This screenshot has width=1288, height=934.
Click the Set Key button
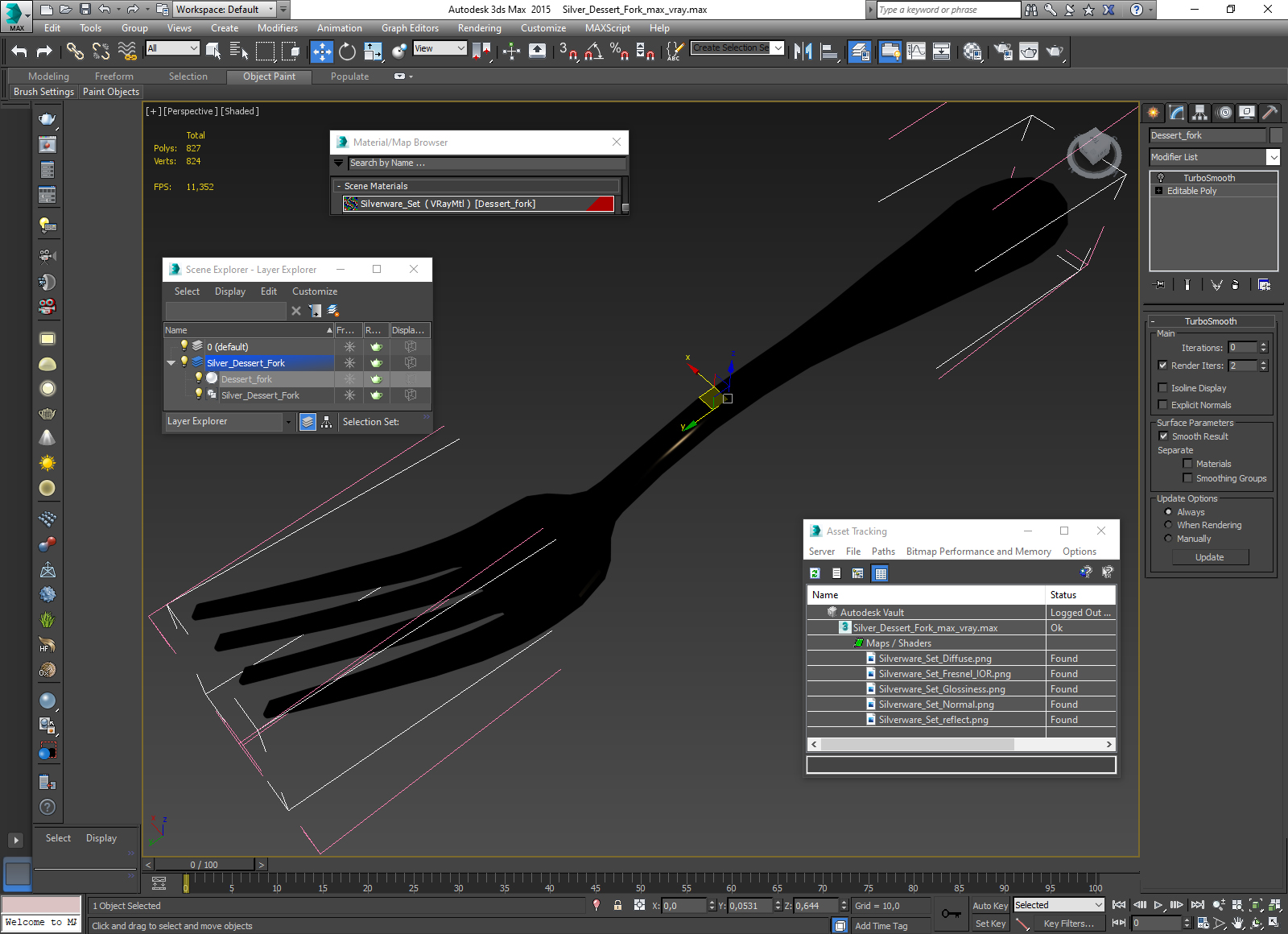(x=989, y=924)
